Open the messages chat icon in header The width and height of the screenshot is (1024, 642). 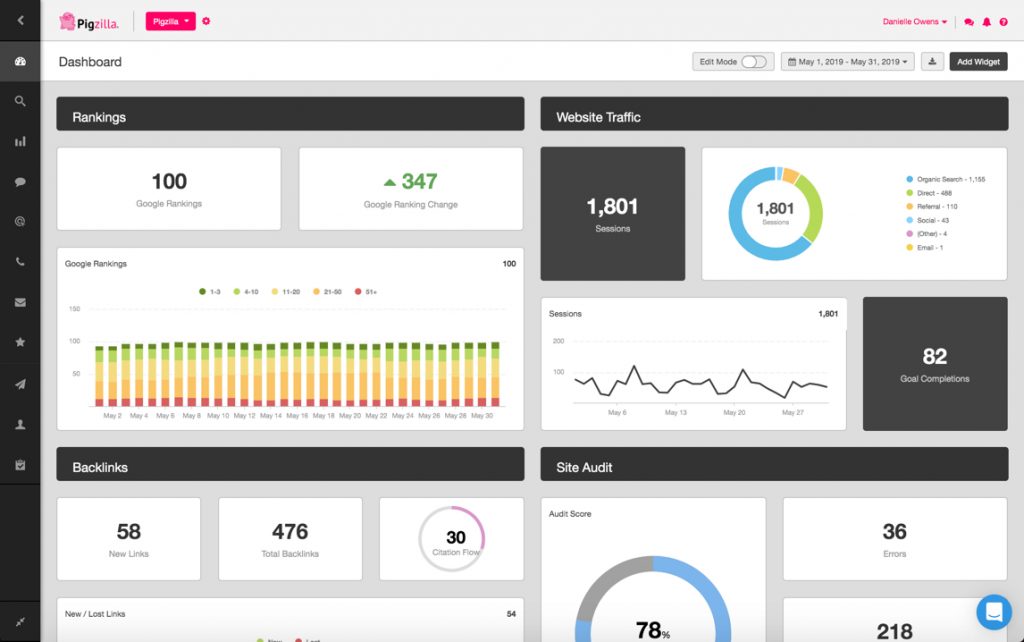969,22
